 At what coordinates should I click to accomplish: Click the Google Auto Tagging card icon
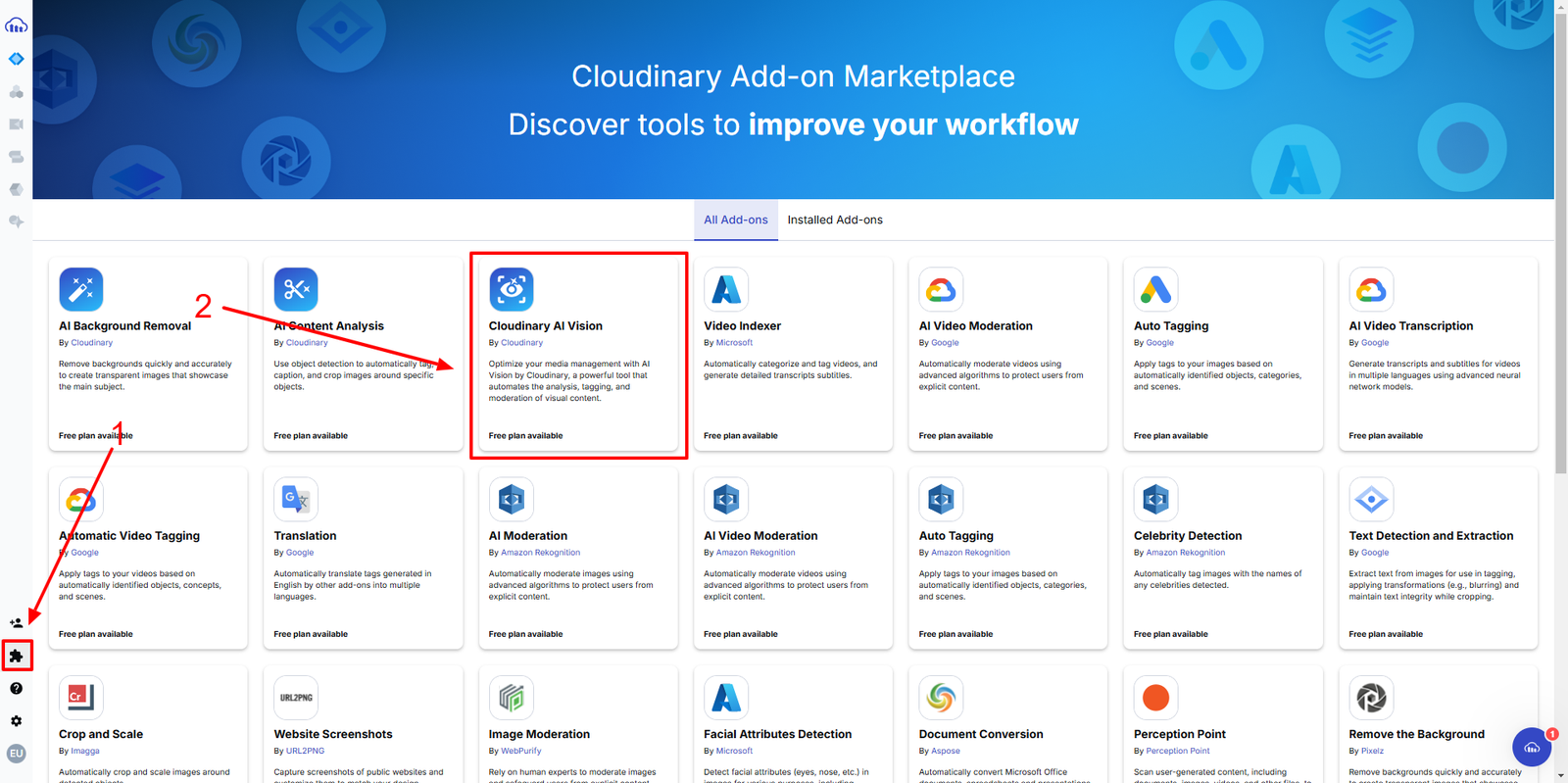tap(1156, 289)
